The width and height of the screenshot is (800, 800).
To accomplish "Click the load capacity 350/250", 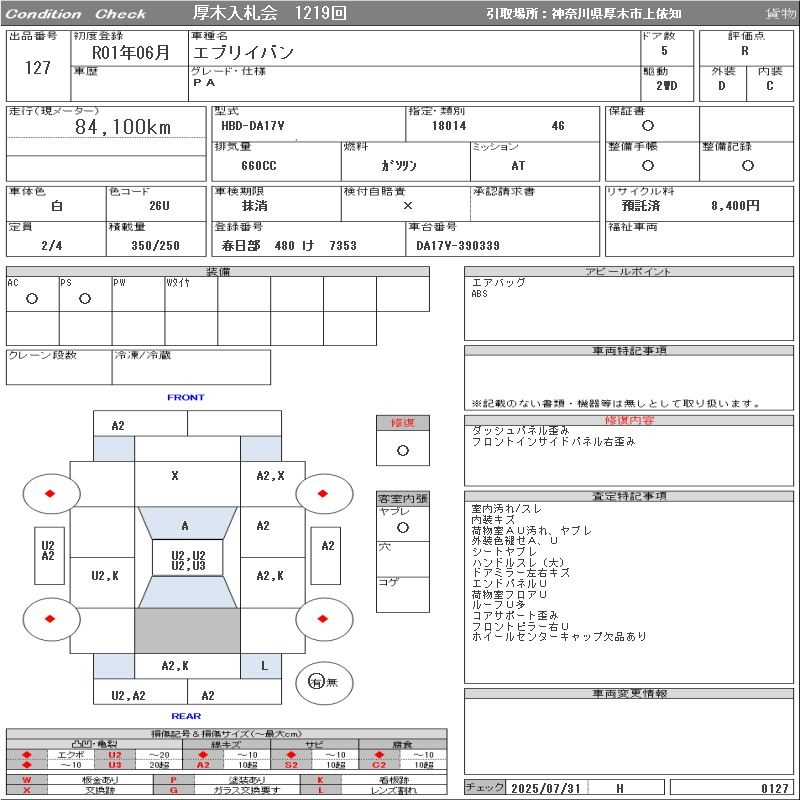I will tap(156, 246).
